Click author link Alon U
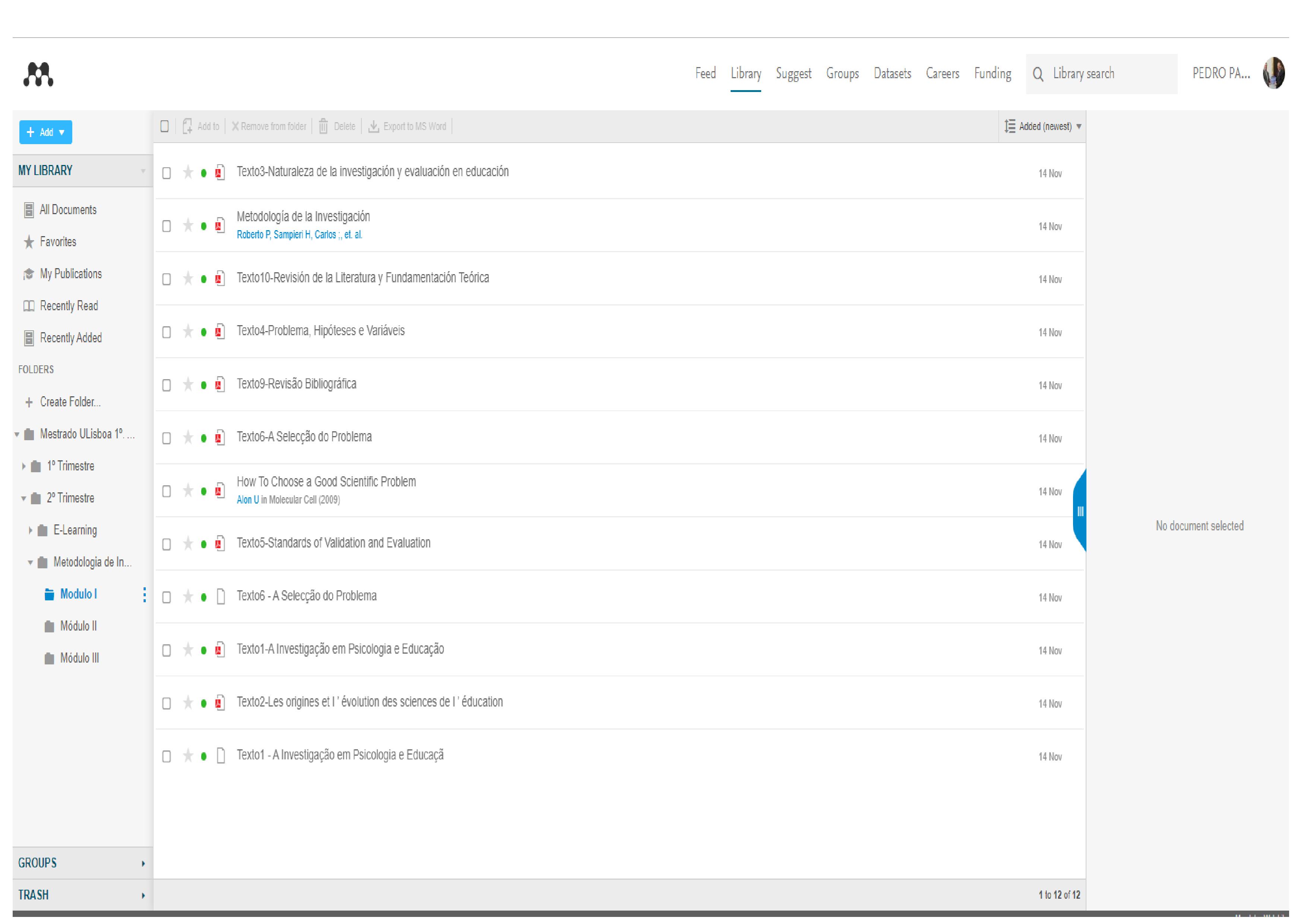The image size is (1307, 924). click(248, 500)
